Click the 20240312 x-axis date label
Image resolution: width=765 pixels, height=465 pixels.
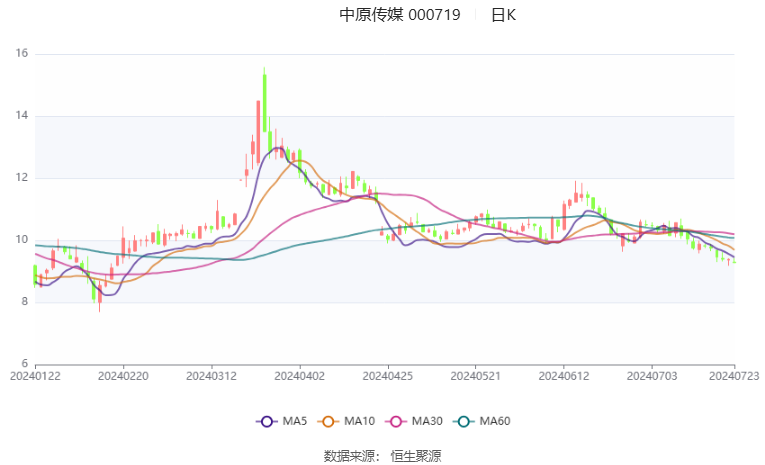click(x=211, y=376)
